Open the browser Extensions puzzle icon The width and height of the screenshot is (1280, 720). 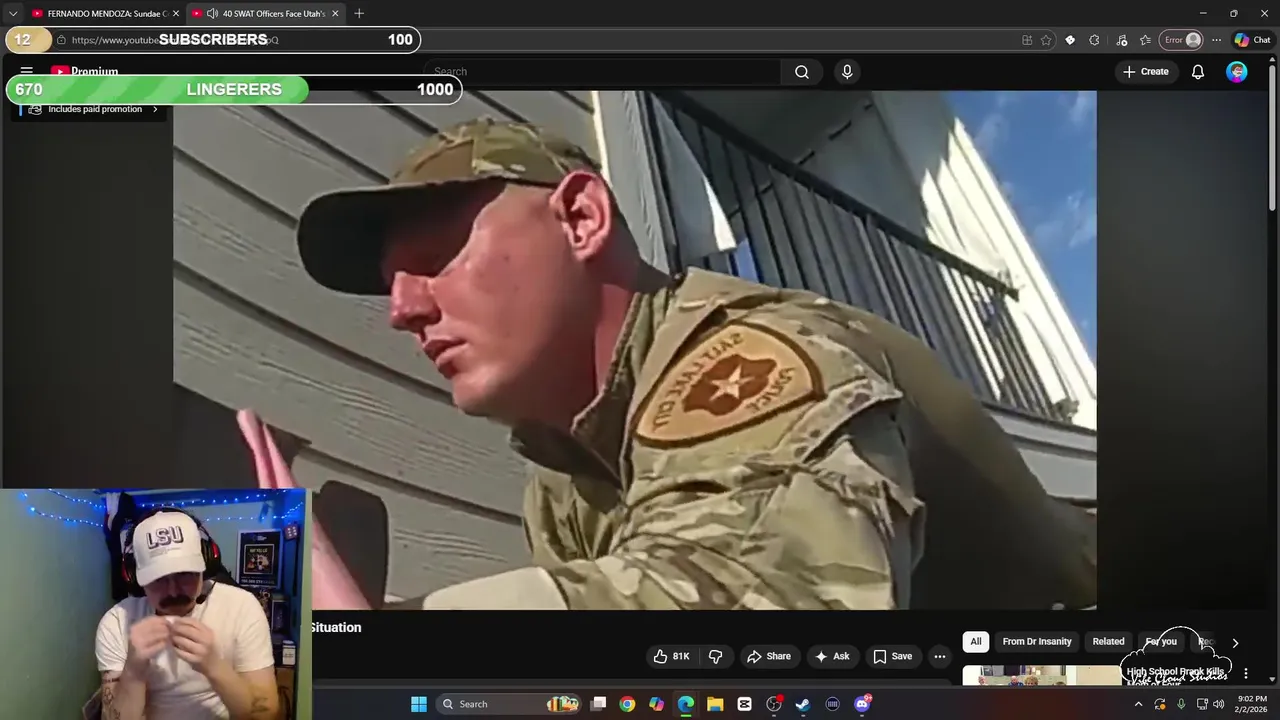(x=1094, y=40)
